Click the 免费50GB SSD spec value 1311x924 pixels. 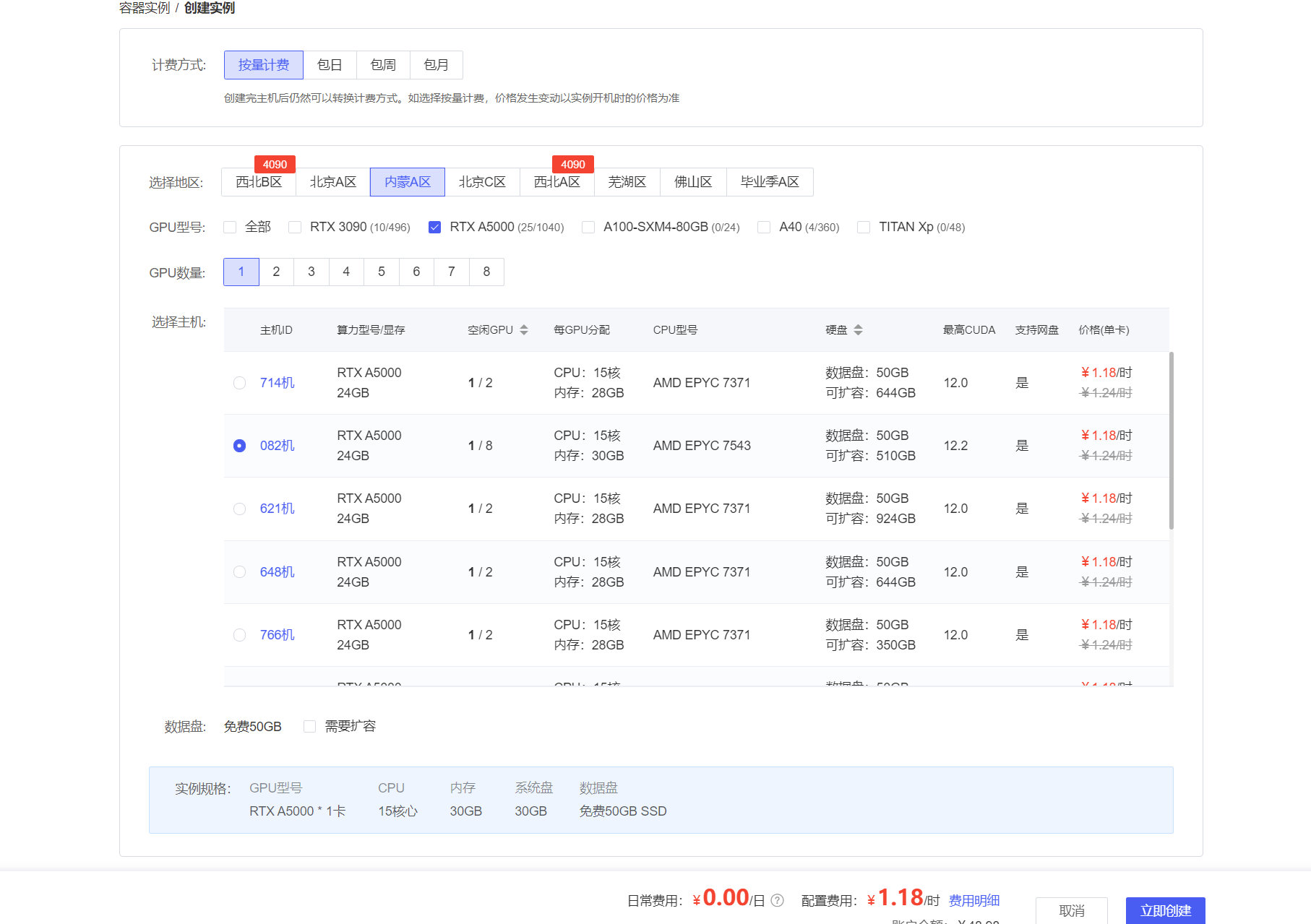point(623,811)
